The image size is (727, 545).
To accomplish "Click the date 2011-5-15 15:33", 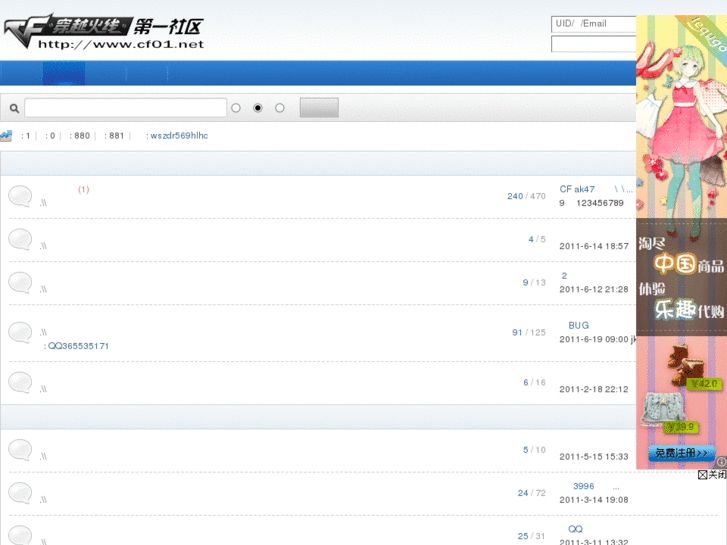I will pos(594,457).
